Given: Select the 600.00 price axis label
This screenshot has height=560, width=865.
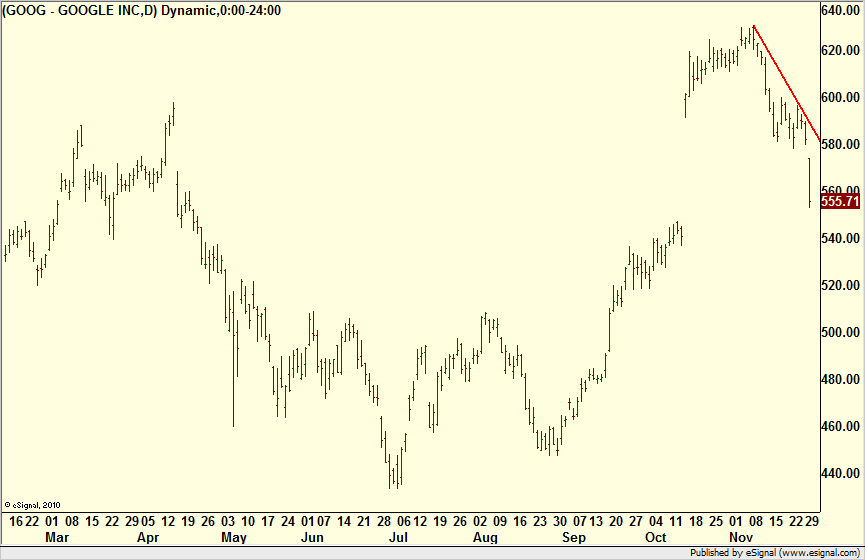Looking at the screenshot, I should pos(840,97).
